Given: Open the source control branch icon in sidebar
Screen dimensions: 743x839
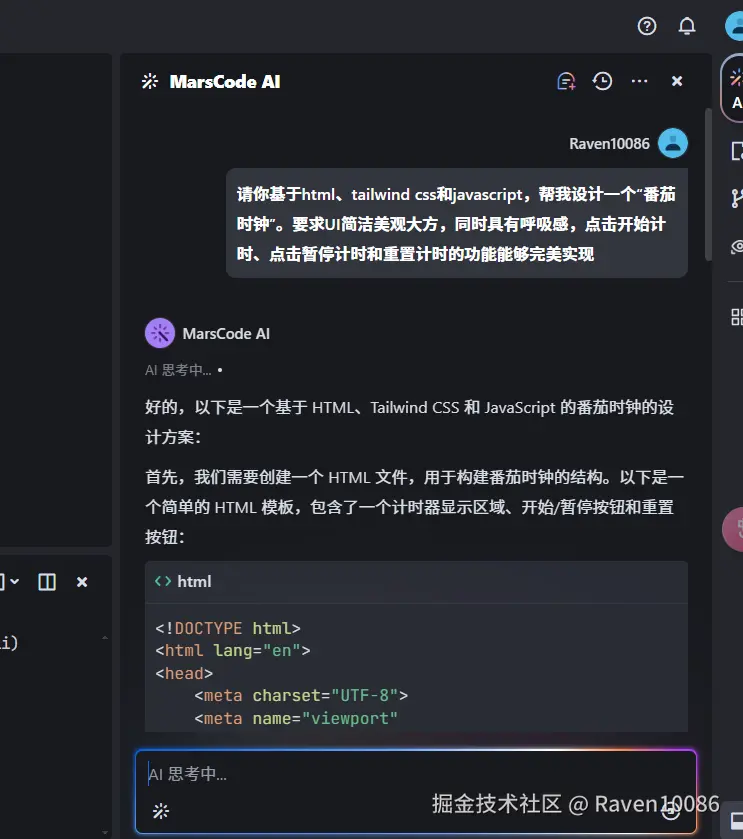Looking at the screenshot, I should [x=737, y=198].
